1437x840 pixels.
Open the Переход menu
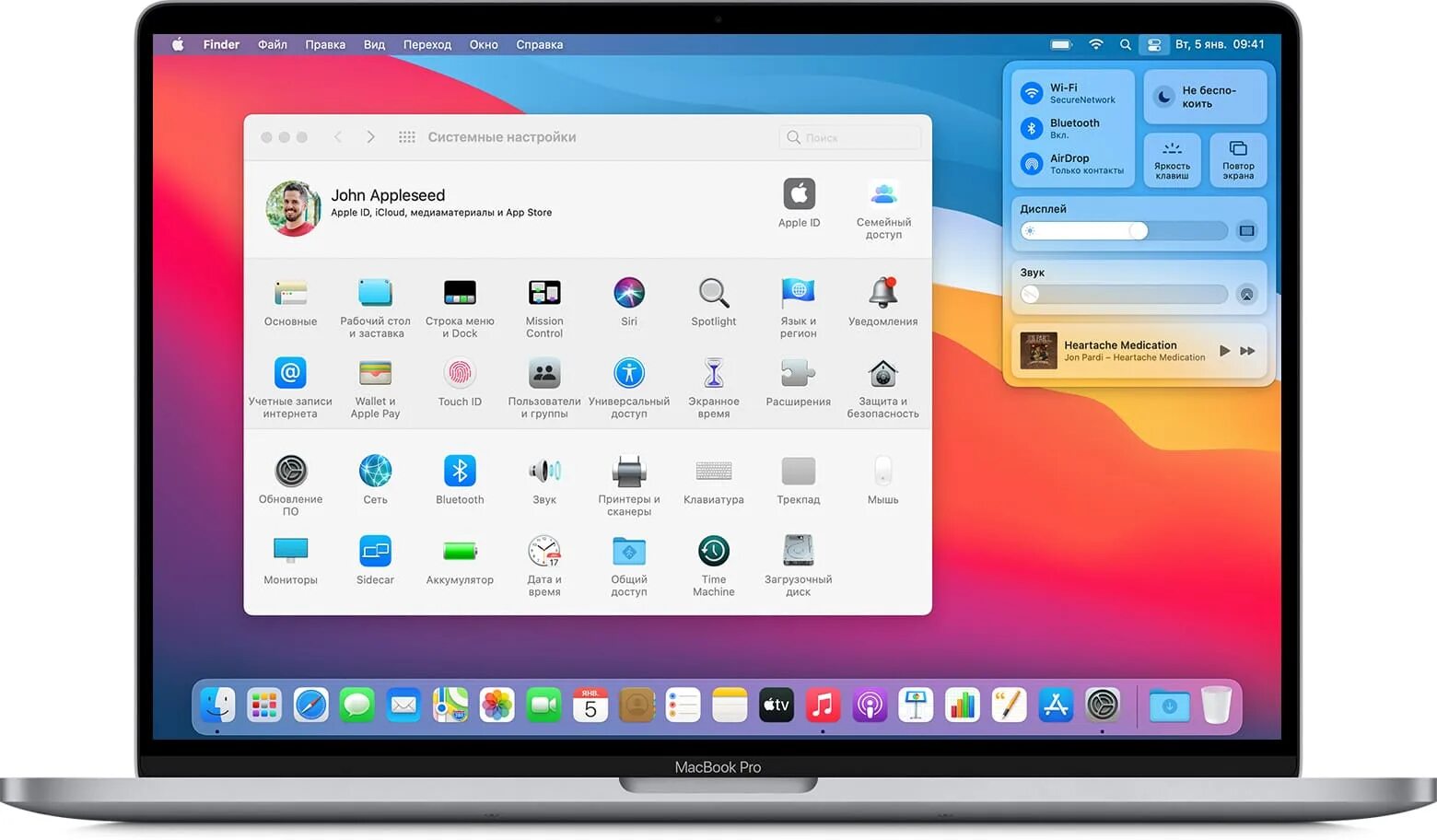pos(427,44)
